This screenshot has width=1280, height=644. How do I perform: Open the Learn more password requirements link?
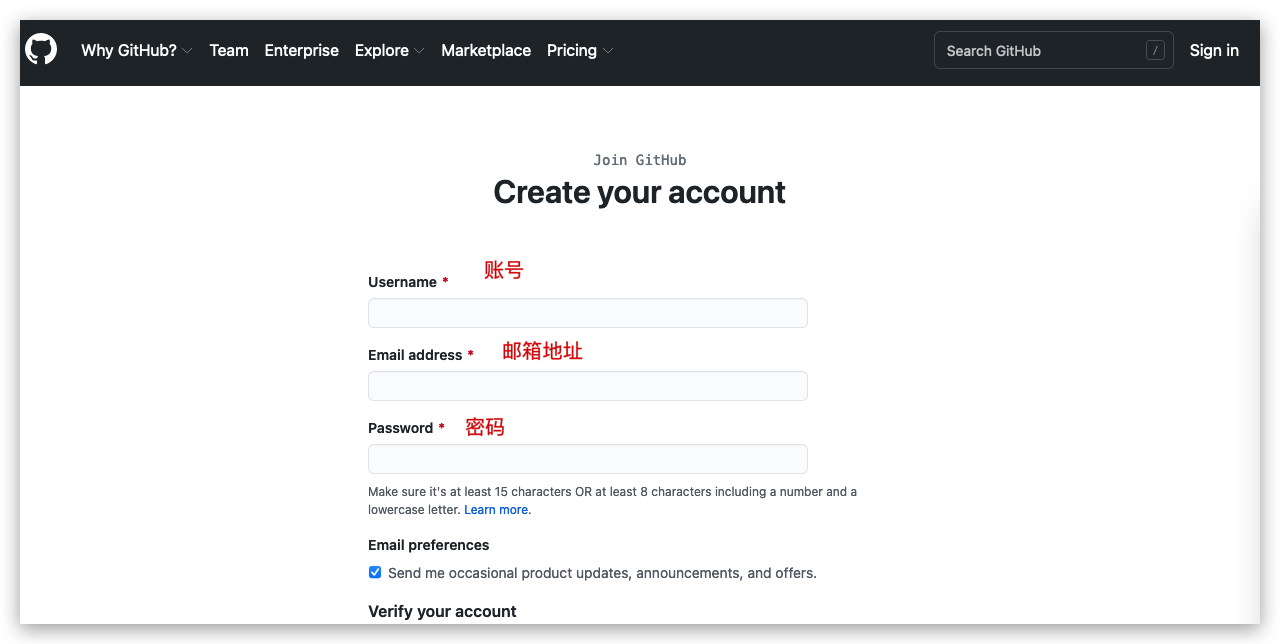tap(496, 509)
